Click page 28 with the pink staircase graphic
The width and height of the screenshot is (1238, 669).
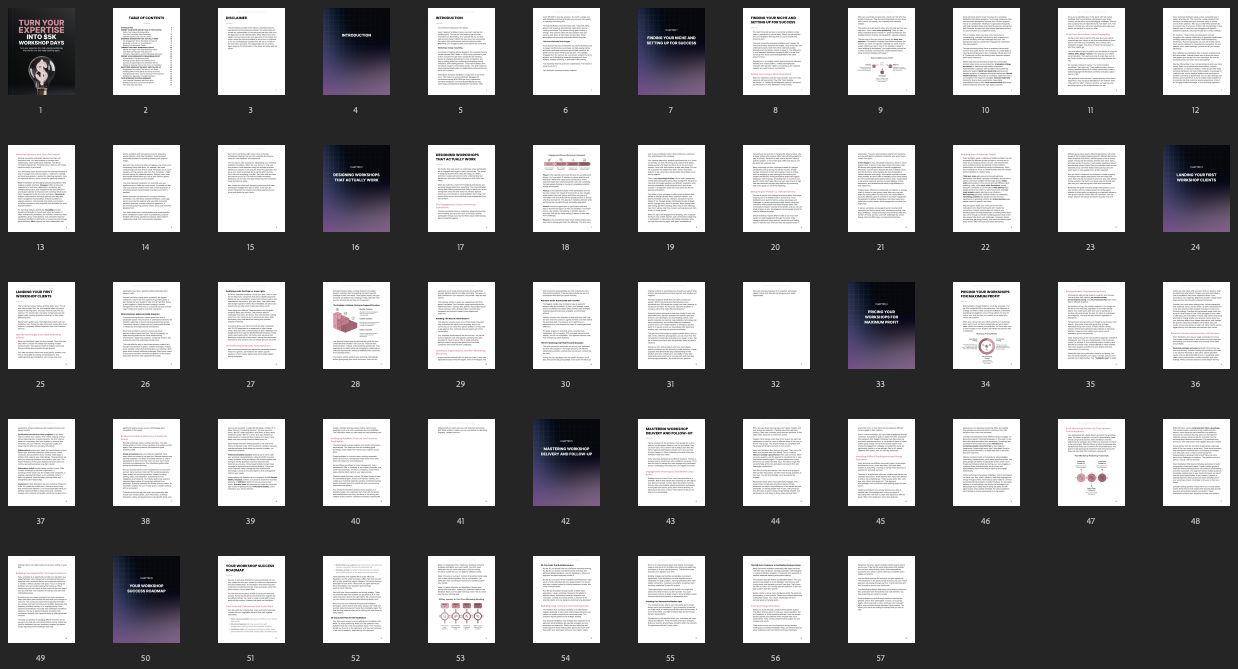click(x=356, y=326)
